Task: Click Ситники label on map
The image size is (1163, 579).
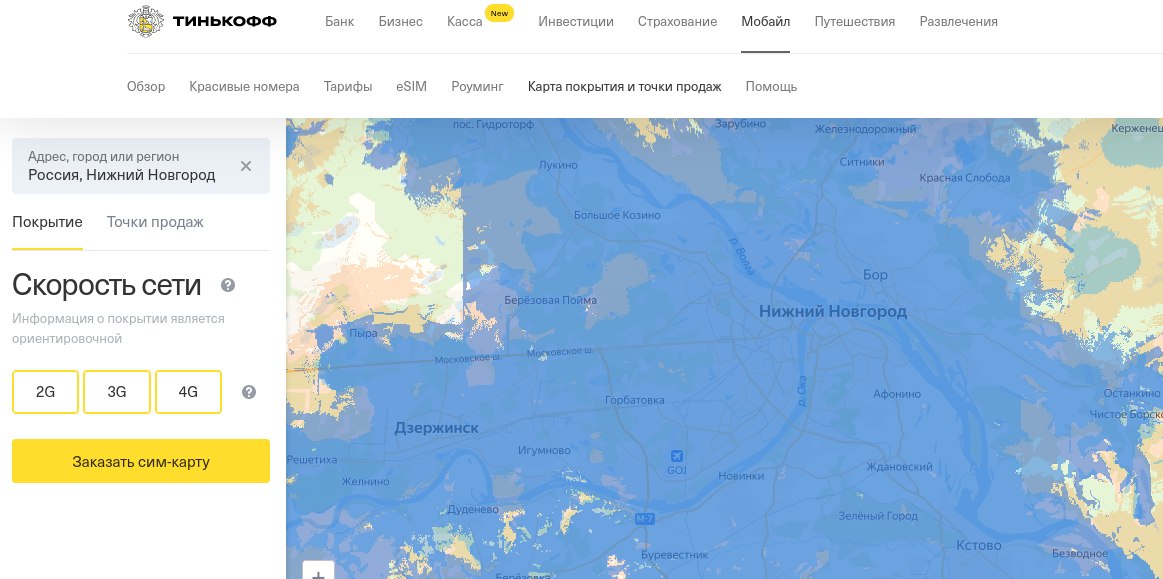Action: point(862,162)
